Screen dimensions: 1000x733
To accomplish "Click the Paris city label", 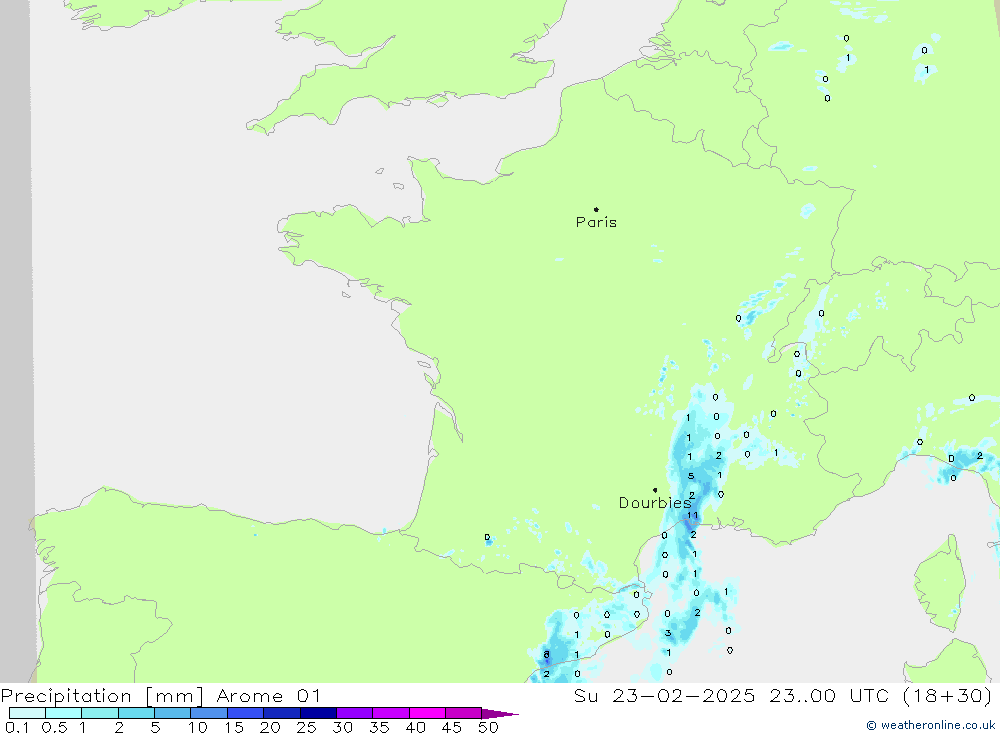I will tap(596, 222).
